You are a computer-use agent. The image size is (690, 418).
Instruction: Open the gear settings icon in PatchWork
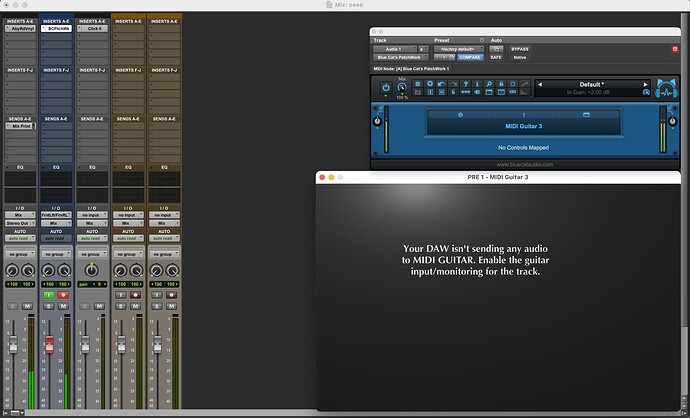click(x=430, y=84)
